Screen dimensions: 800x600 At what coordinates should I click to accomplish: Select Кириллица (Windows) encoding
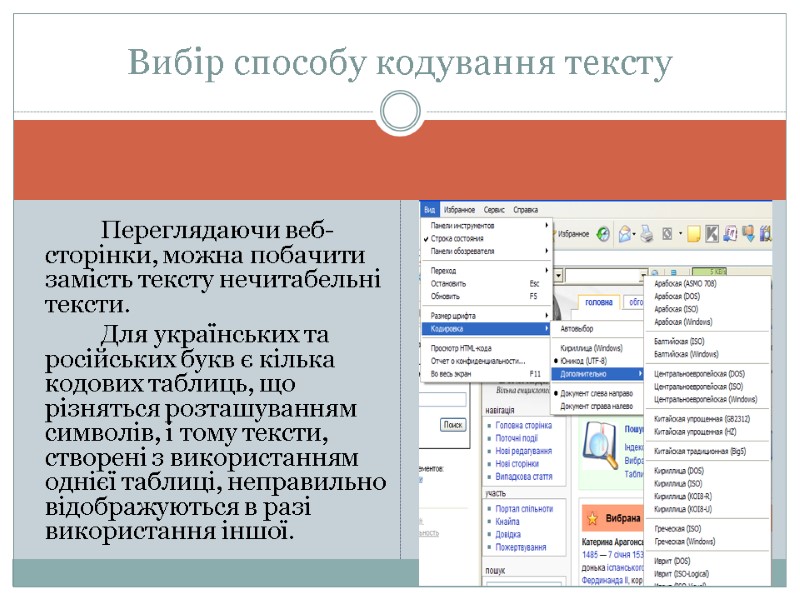(597, 348)
